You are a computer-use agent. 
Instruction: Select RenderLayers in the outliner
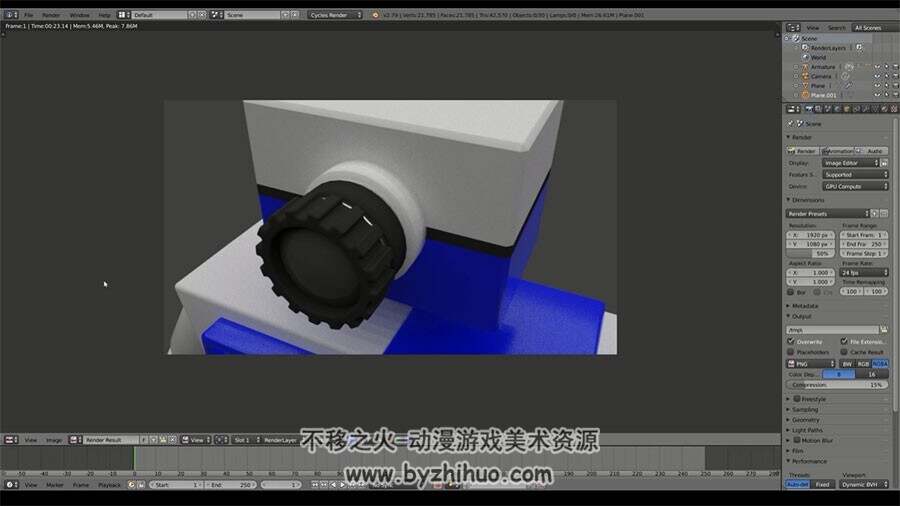(x=828, y=48)
